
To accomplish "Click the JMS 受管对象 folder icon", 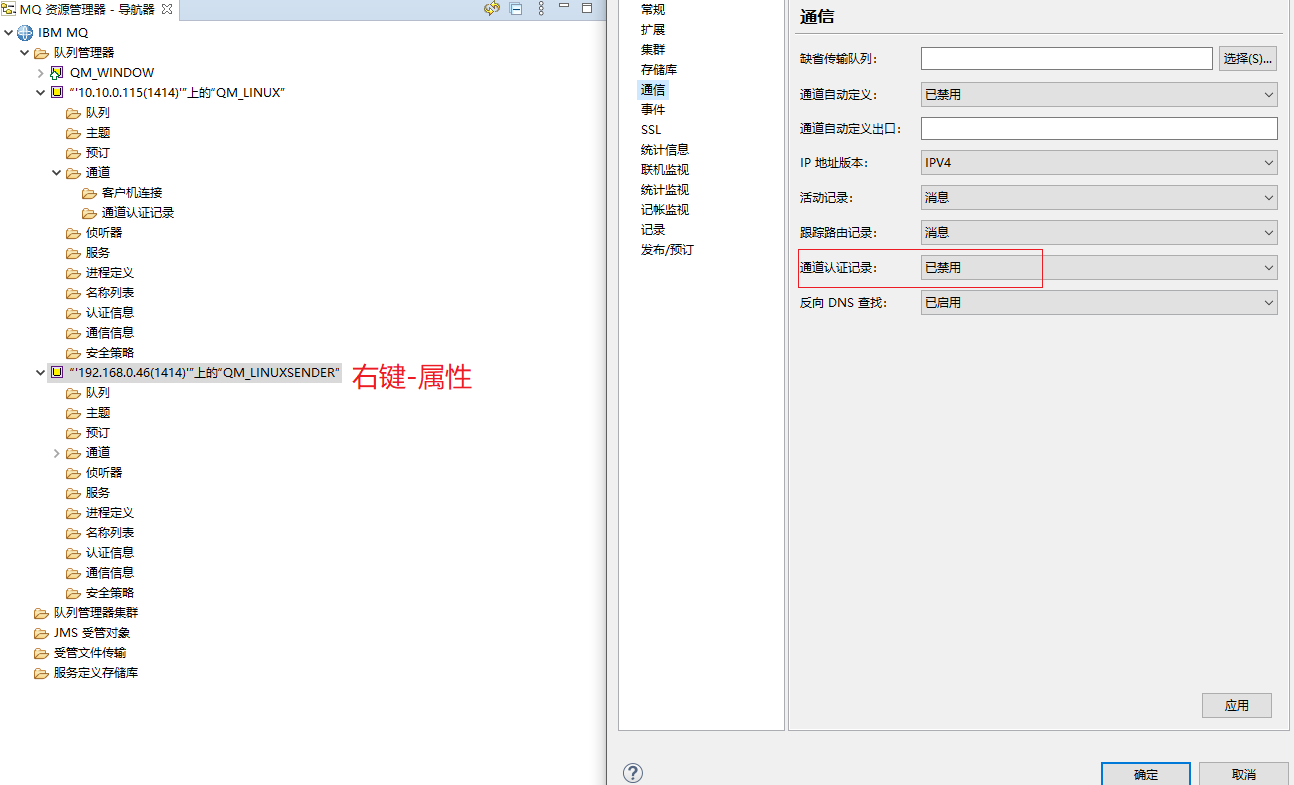I will point(41,632).
